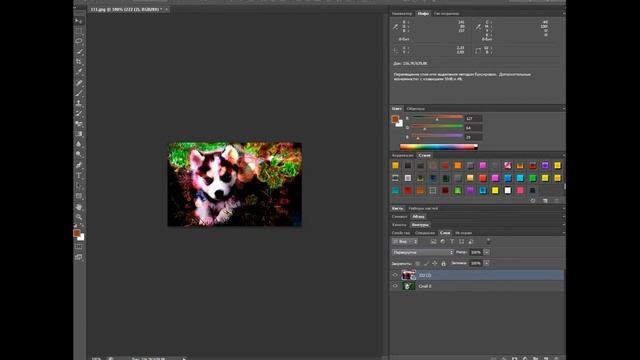Viewport: 640px width, 360px height.
Task: Select the Move tool
Action: click(79, 21)
